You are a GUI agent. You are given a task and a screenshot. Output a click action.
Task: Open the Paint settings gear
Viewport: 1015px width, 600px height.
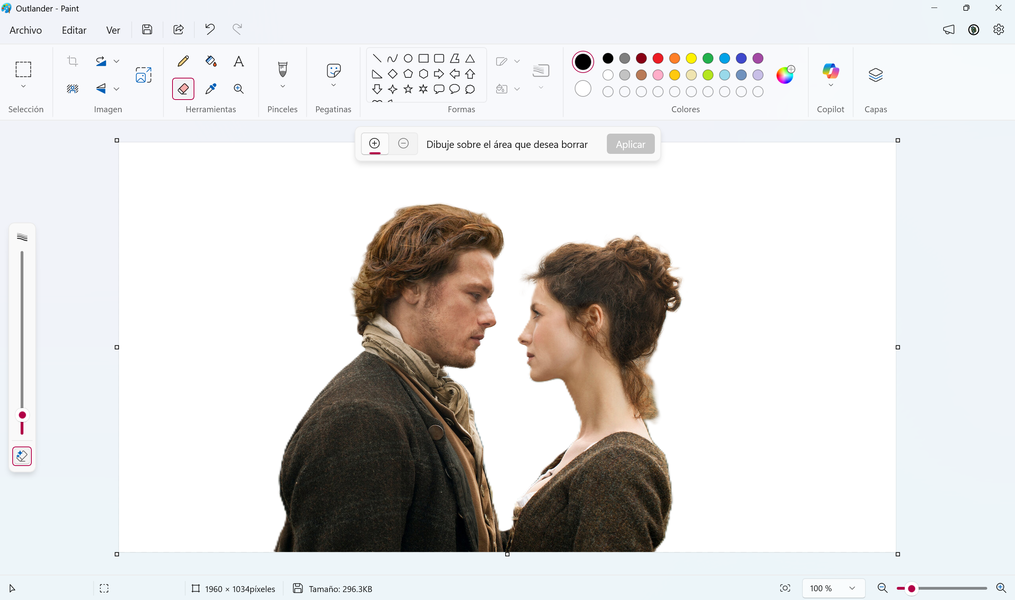click(999, 30)
